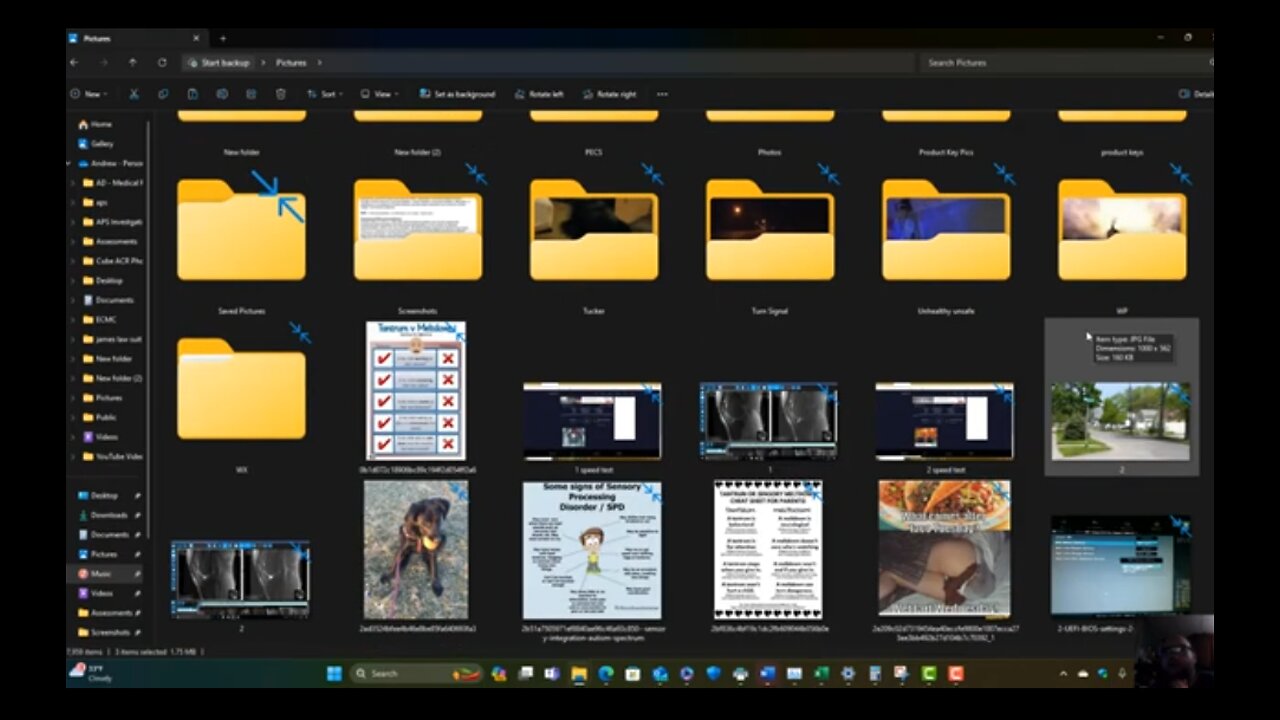The height and width of the screenshot is (720, 1280).
Task: Click the Cut scissors icon in toolbar
Action: click(133, 94)
